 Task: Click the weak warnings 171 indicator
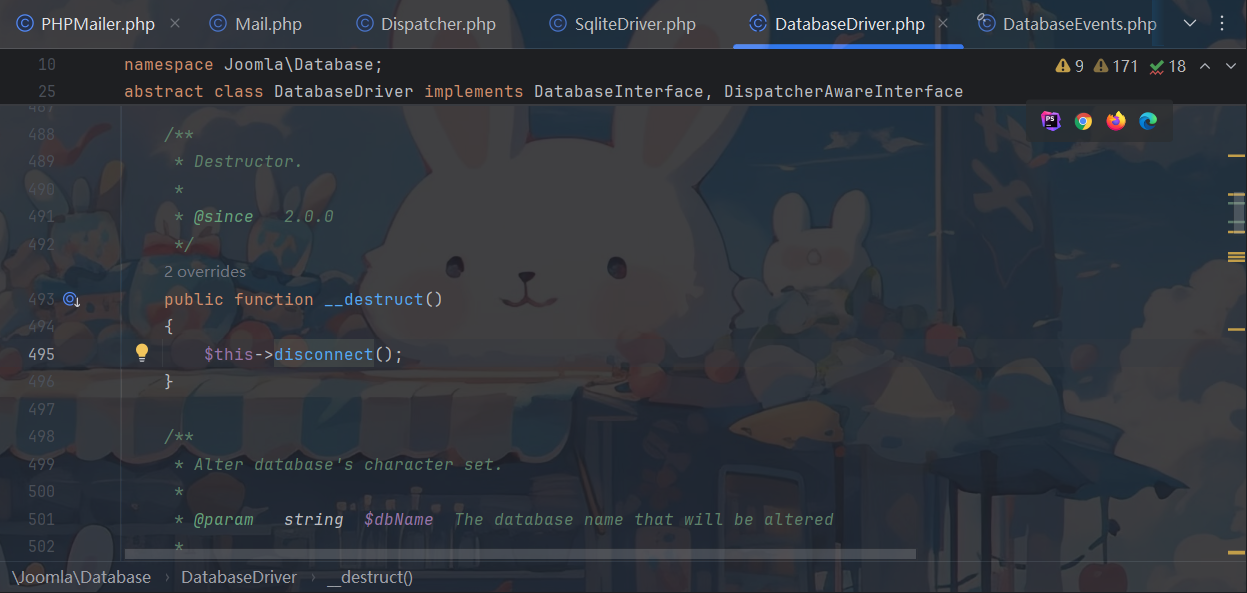click(1116, 66)
